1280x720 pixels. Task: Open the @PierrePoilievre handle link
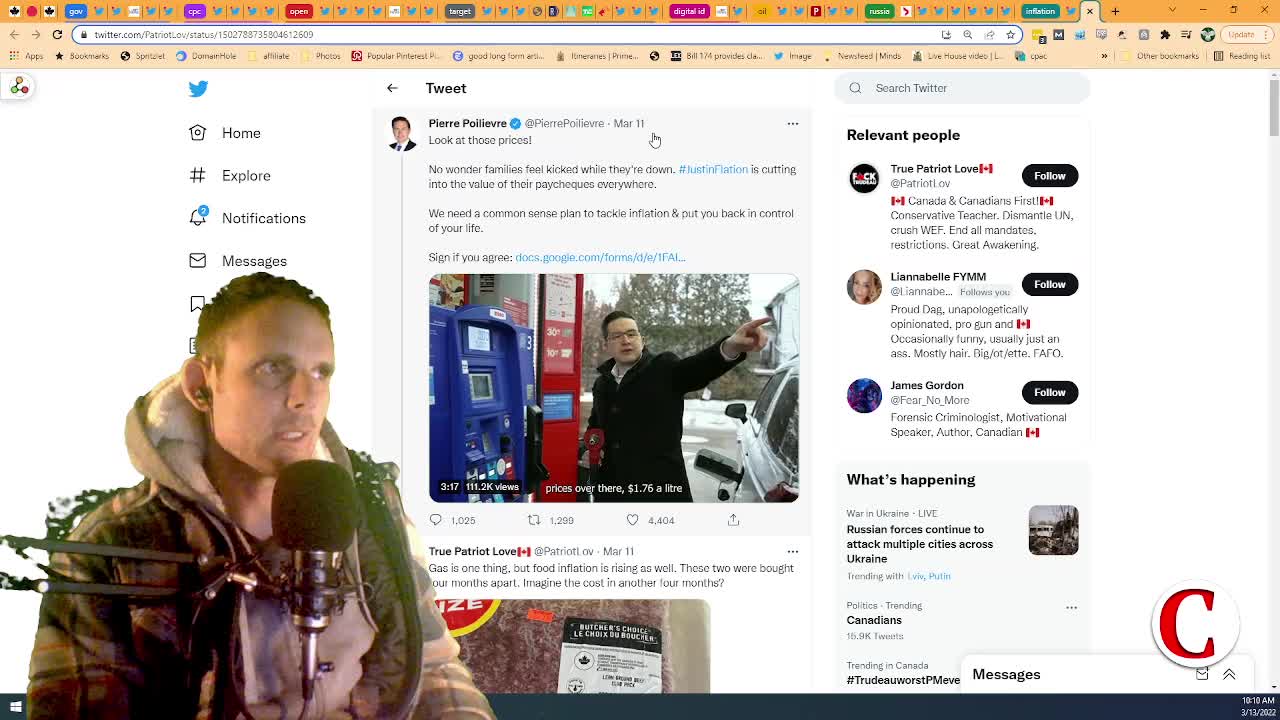[x=564, y=123]
